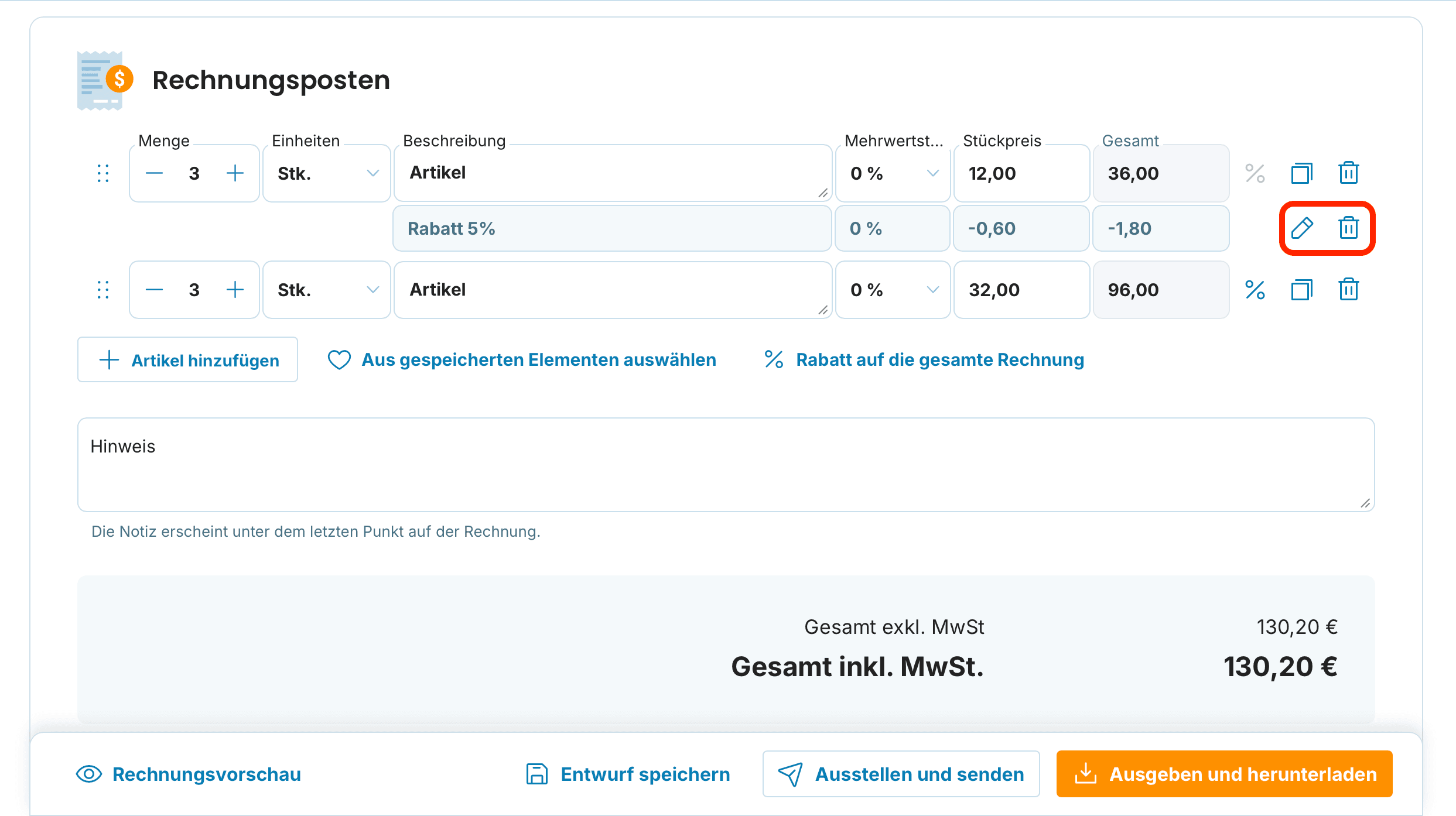Screen dimensions: 1456x816
Task: Click the quantity value 3 in the 32,00 row
Action: tap(194, 290)
